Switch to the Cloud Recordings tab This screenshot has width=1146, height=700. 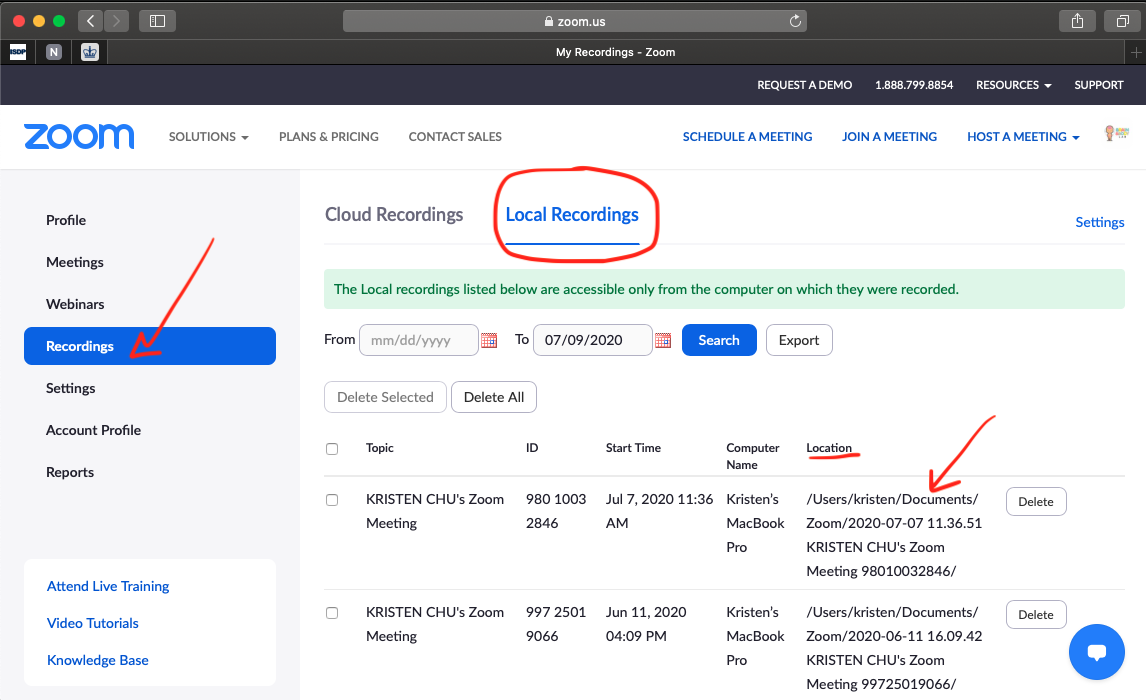coord(394,214)
